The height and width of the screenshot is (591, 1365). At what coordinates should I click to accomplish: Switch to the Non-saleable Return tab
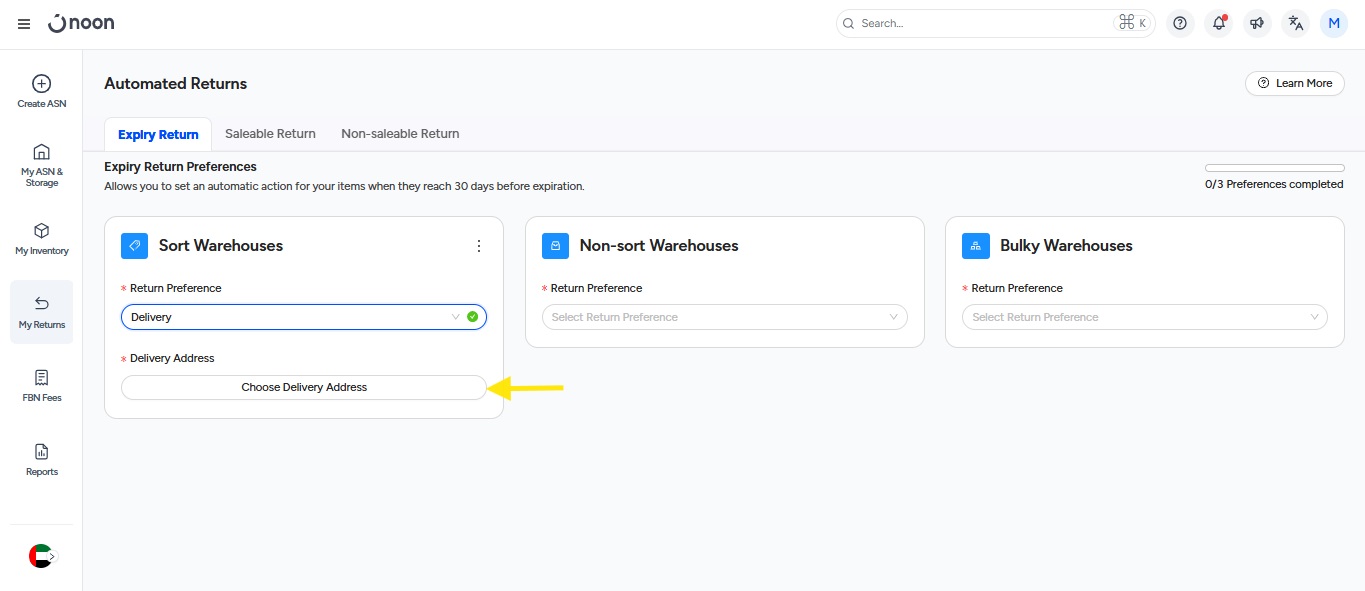400,134
